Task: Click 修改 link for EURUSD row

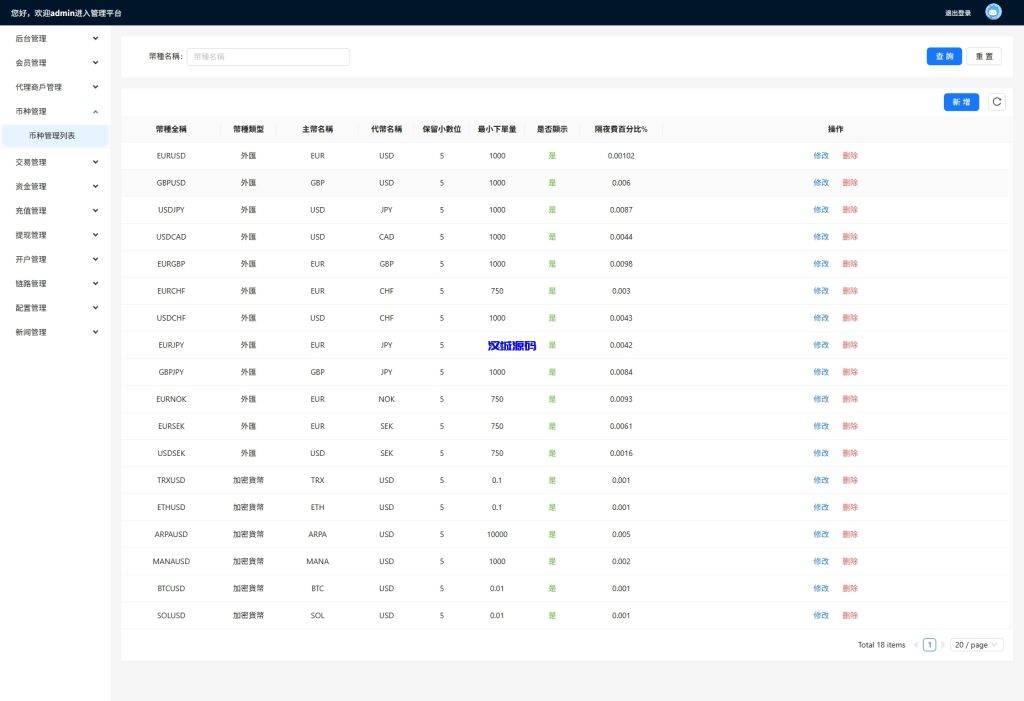Action: (x=821, y=156)
